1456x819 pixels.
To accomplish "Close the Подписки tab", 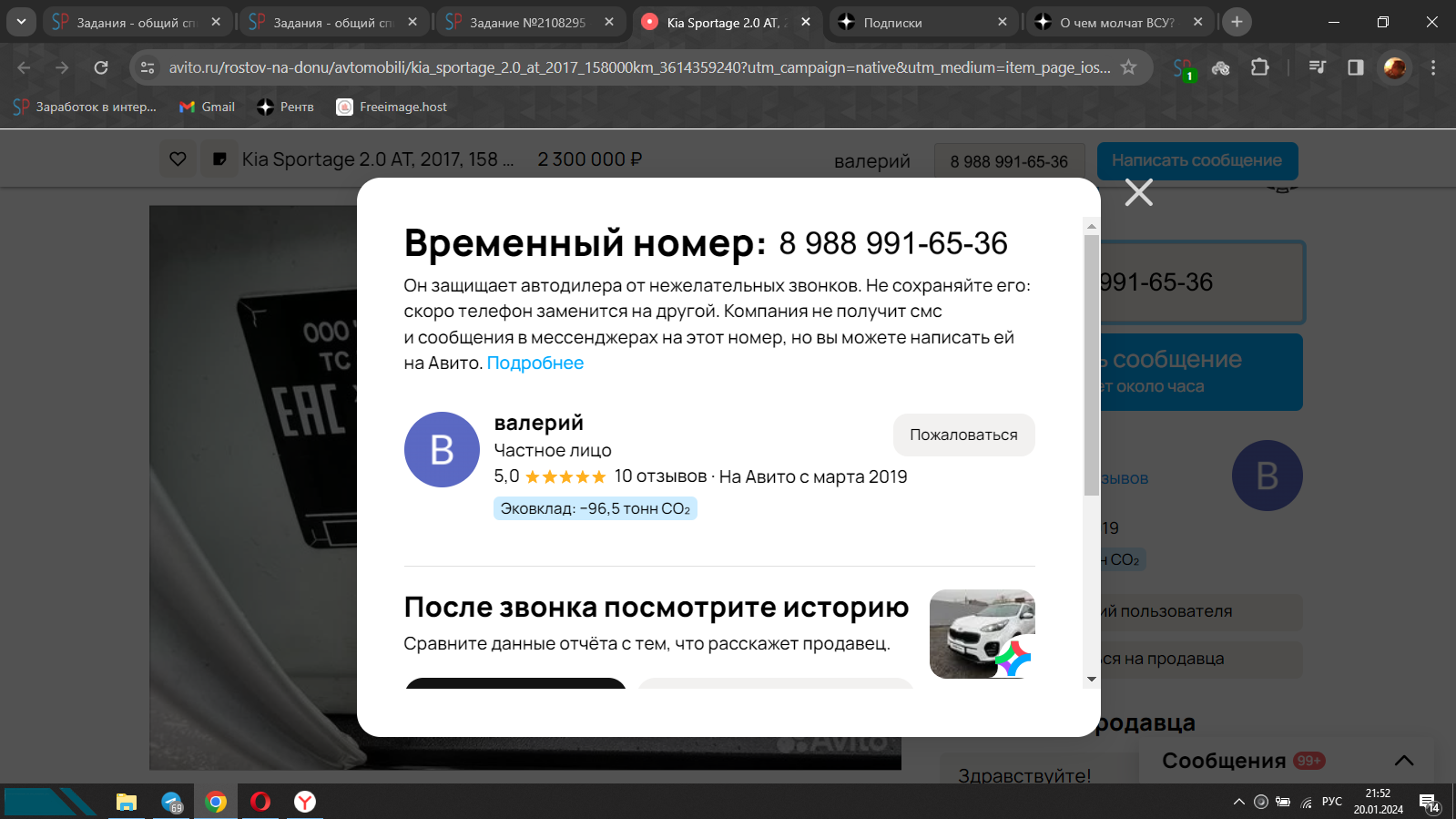I will [x=1002, y=22].
